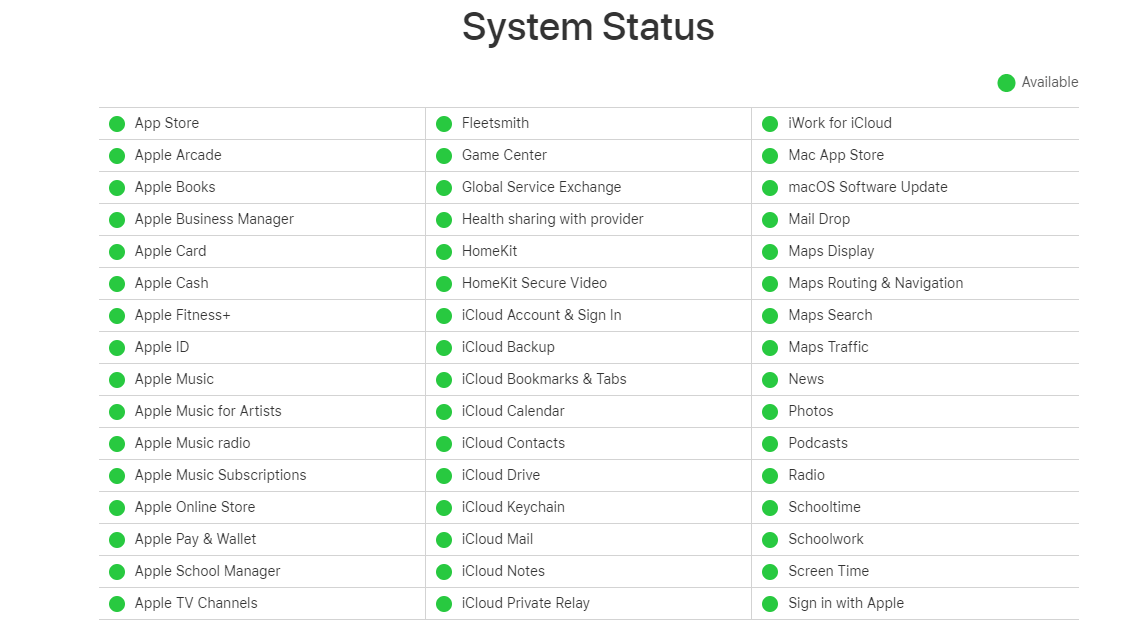1141x620 pixels.
Task: Click the Available legend green dot
Action: click(x=1006, y=83)
